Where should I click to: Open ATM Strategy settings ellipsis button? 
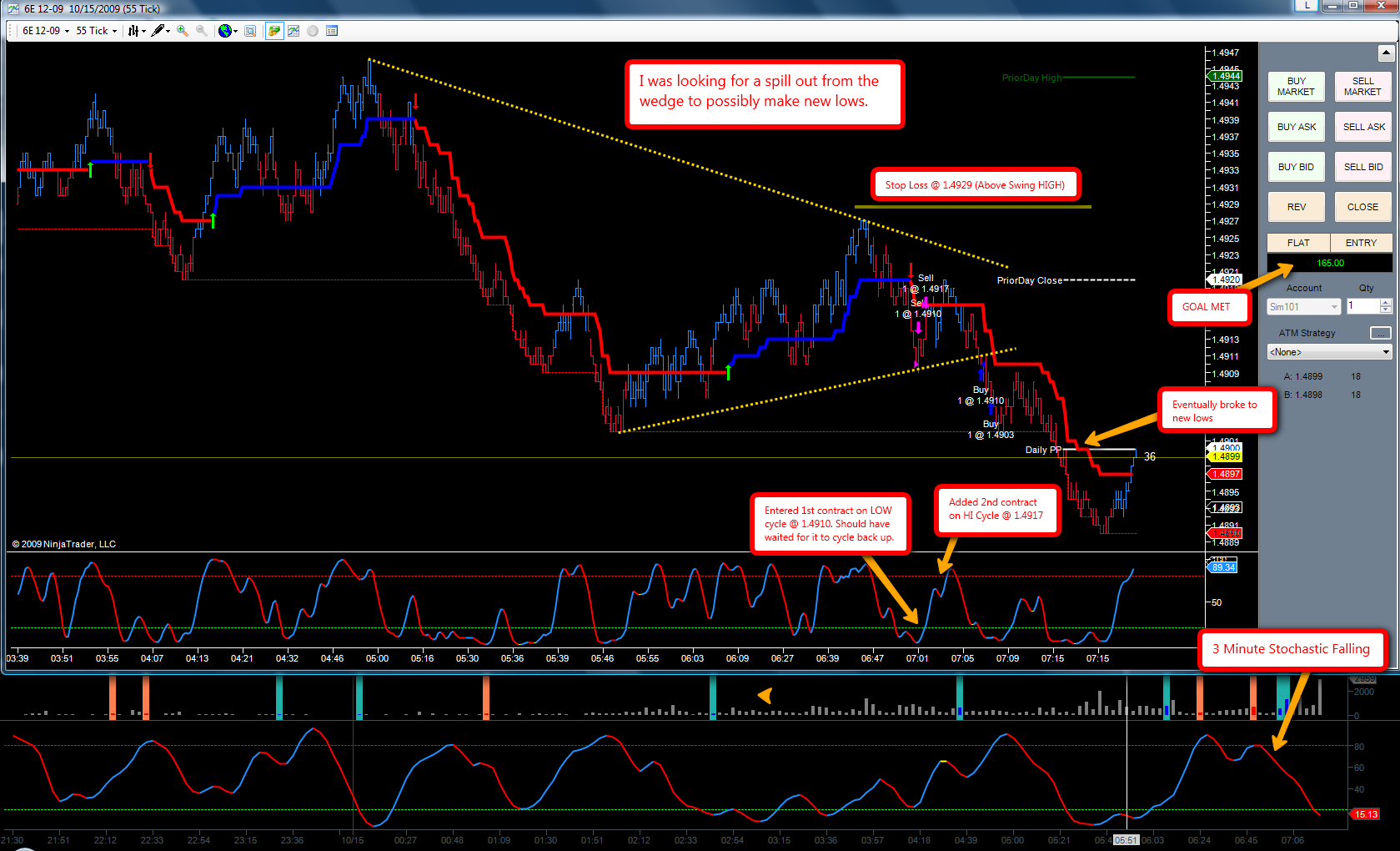pyautogui.click(x=1381, y=333)
